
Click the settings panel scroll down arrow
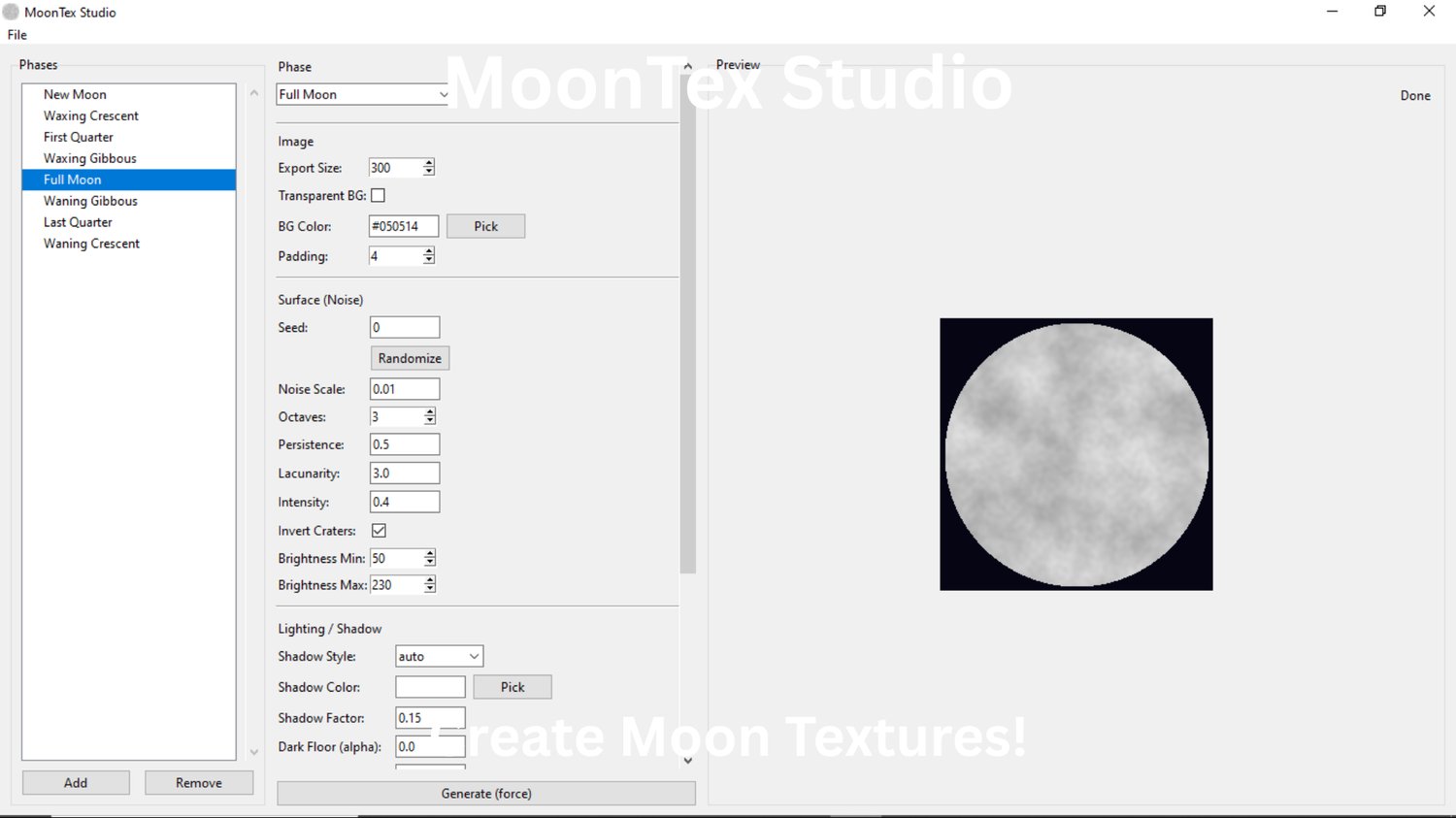(x=688, y=761)
